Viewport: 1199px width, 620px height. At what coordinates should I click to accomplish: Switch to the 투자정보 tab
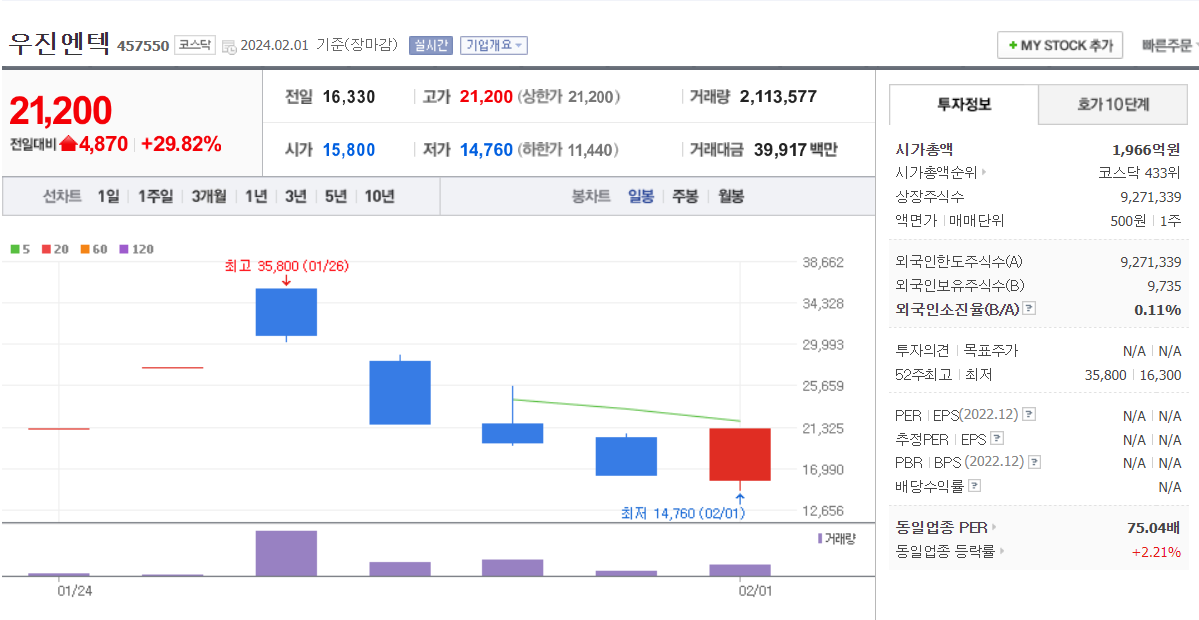pos(964,105)
